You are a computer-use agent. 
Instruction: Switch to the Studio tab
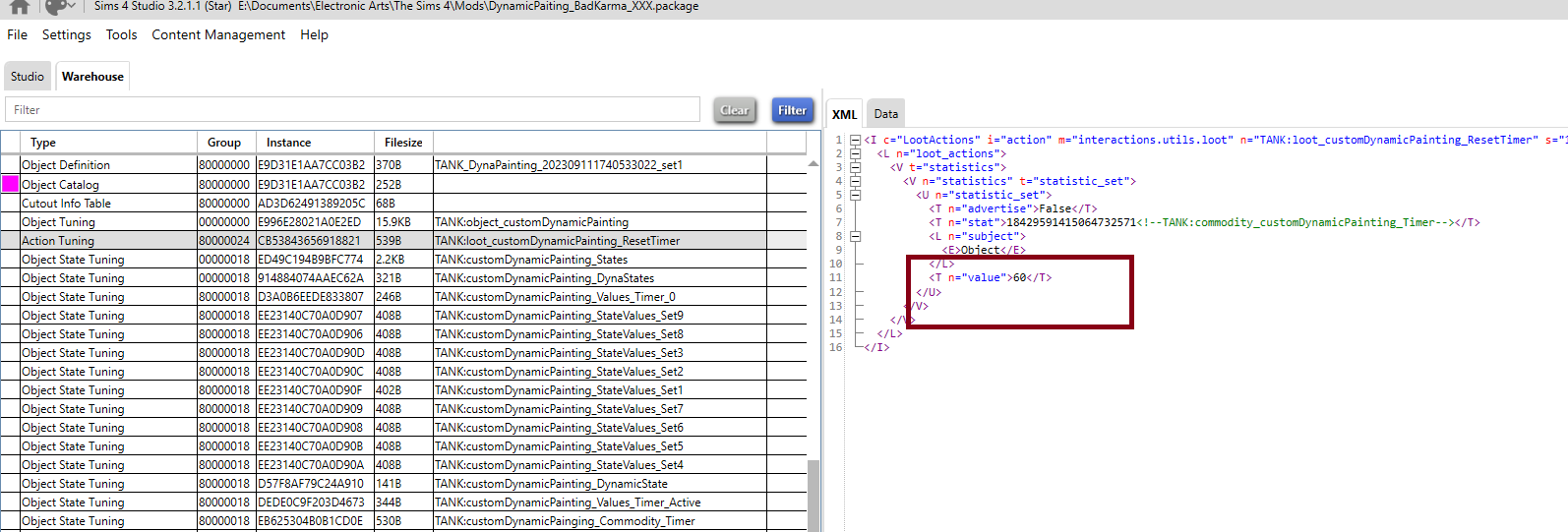(x=28, y=77)
